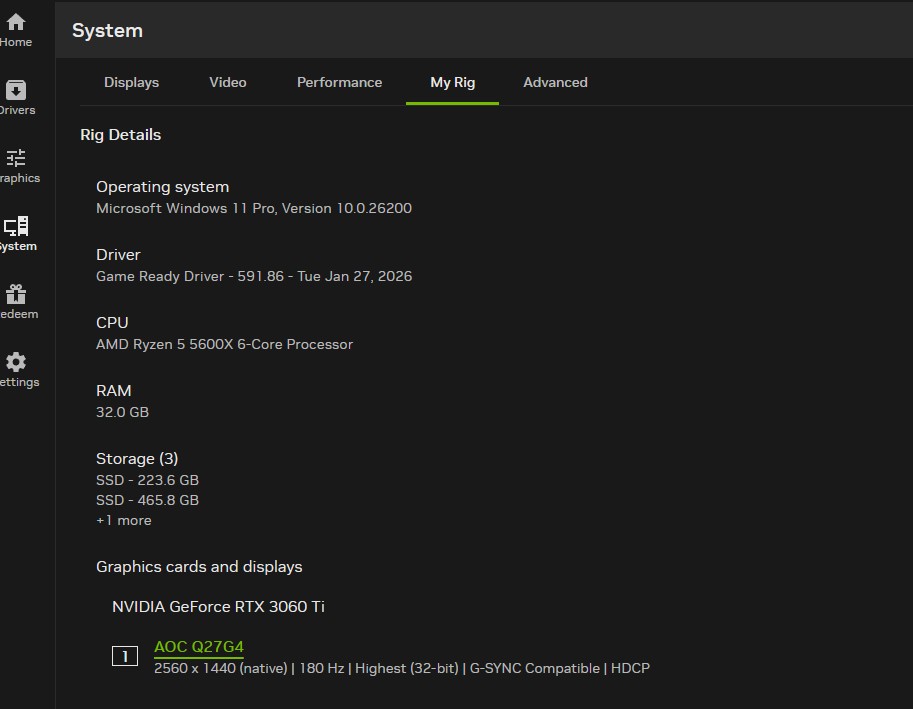913x709 pixels.
Task: Click the 'Graphics cards and displays' heading
Action: point(199,567)
